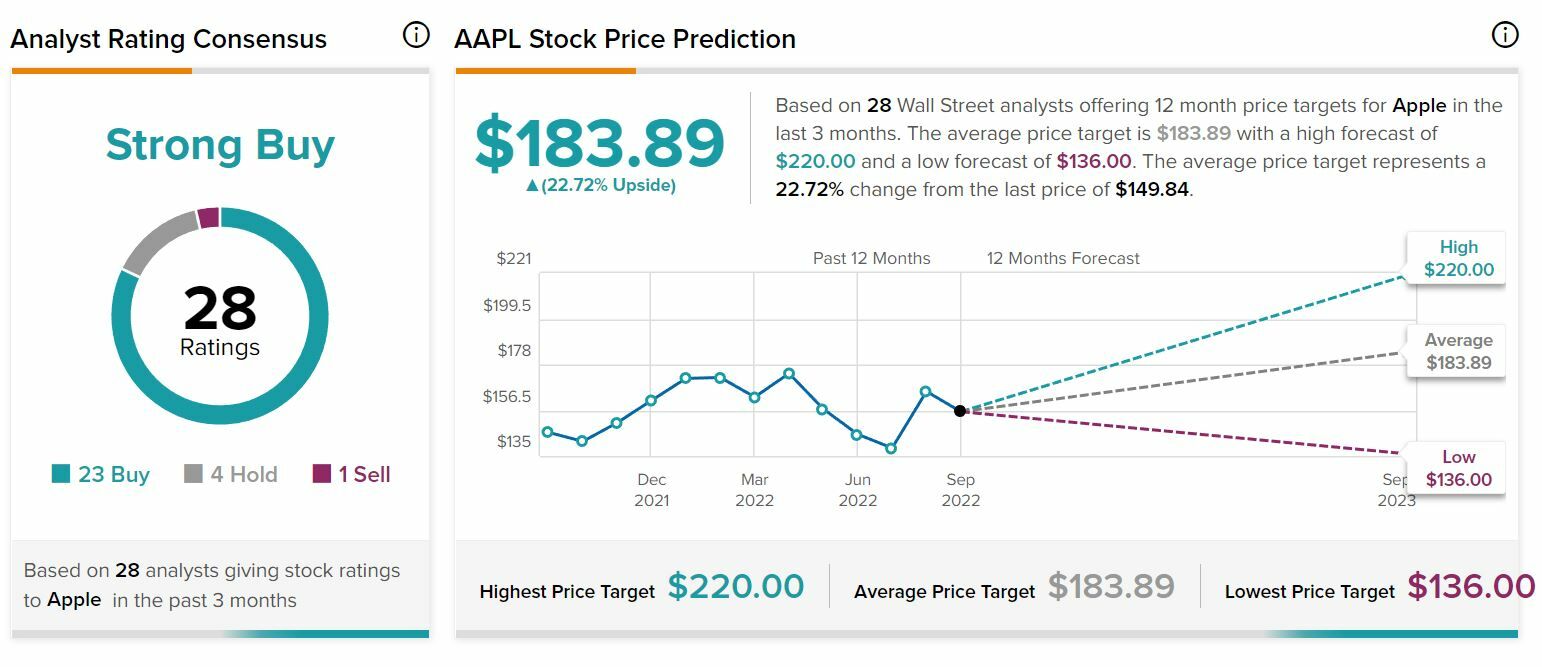
Task: Click the gray Hold segment of donut chart
Action: coord(157,238)
